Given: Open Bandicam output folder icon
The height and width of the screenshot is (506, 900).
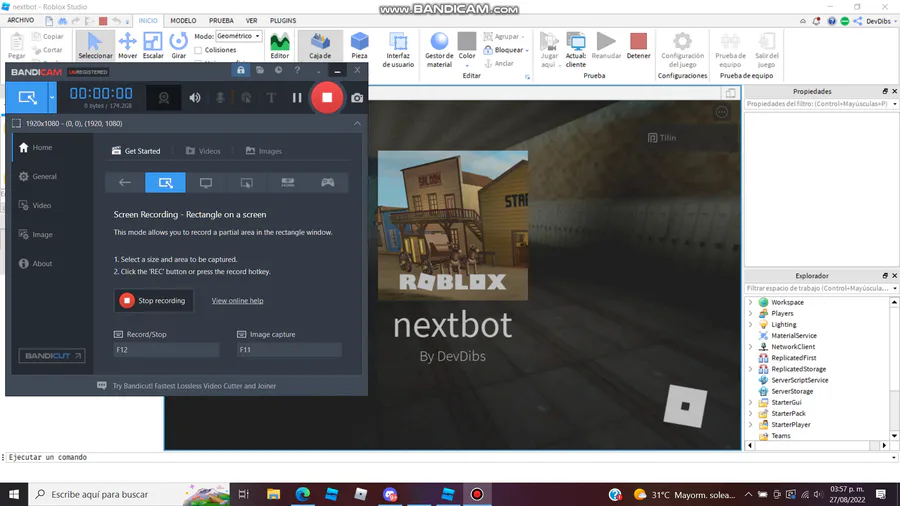Looking at the screenshot, I should click(x=260, y=70).
